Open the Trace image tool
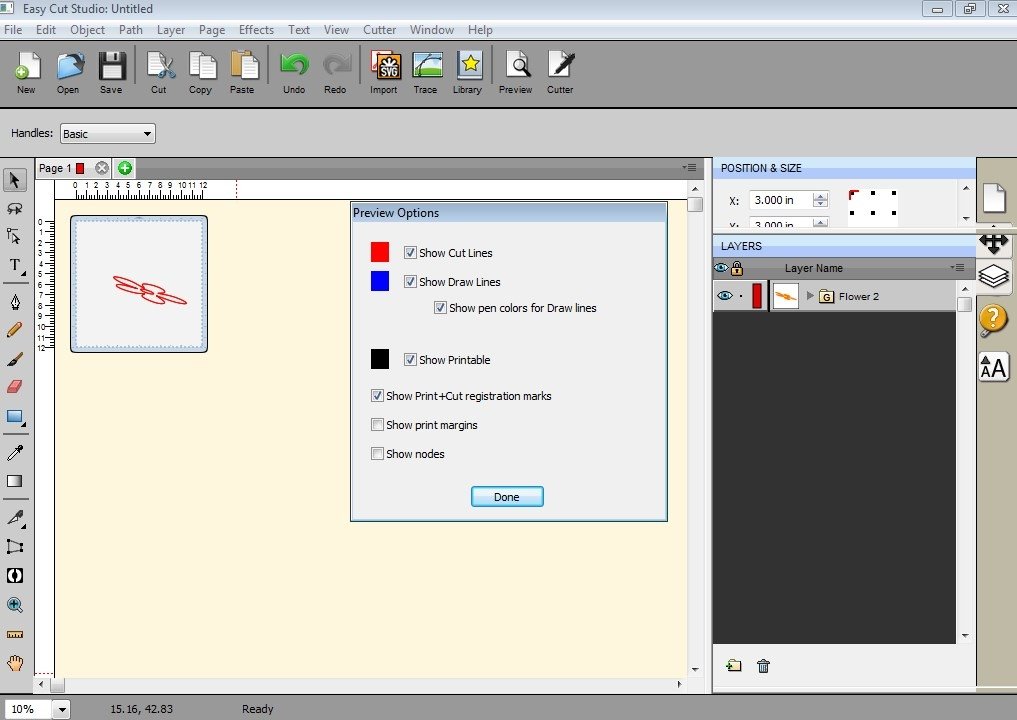The image size is (1017, 720). (x=426, y=67)
